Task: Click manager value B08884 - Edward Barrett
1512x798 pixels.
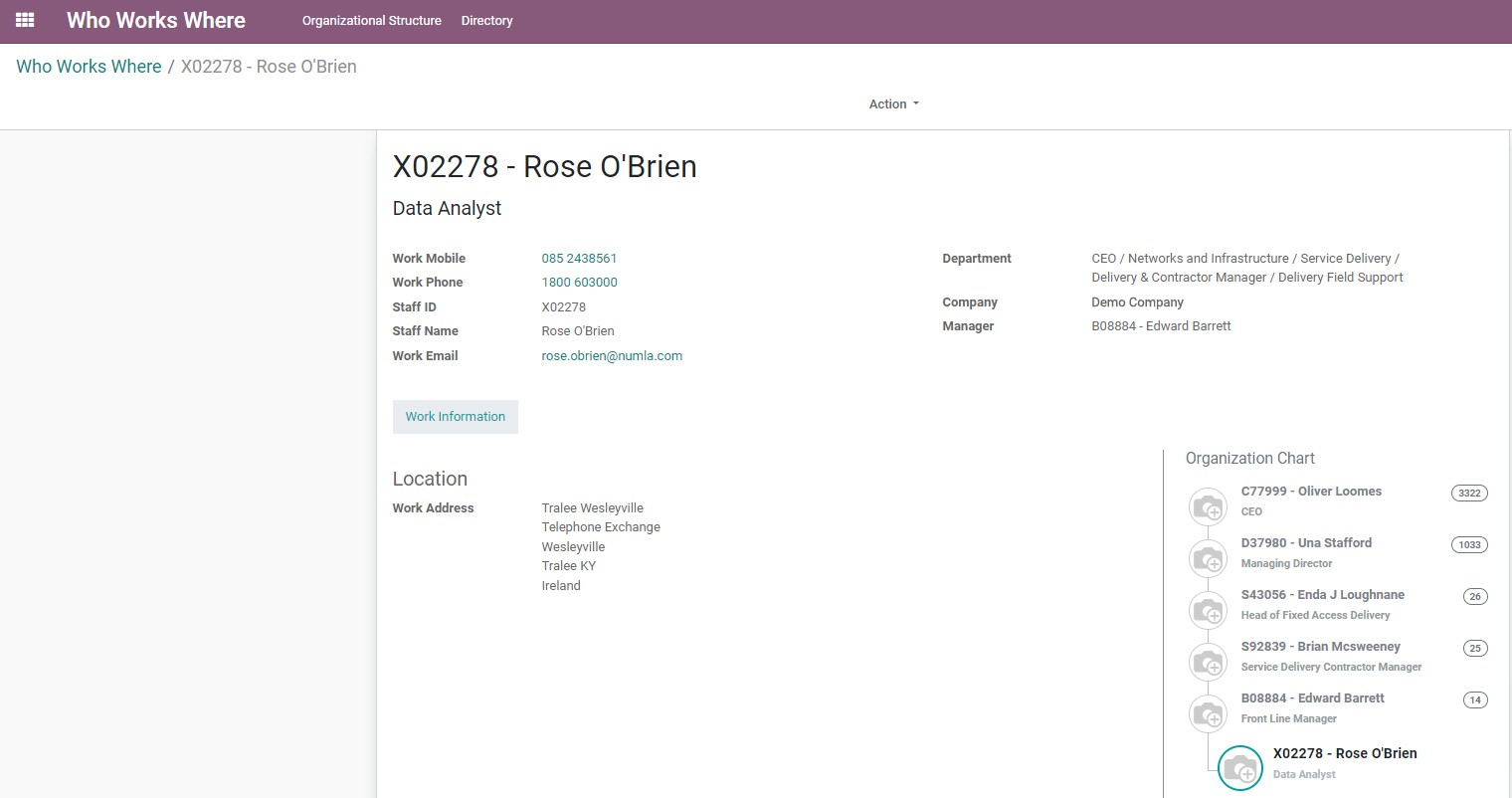Action: [x=1161, y=326]
